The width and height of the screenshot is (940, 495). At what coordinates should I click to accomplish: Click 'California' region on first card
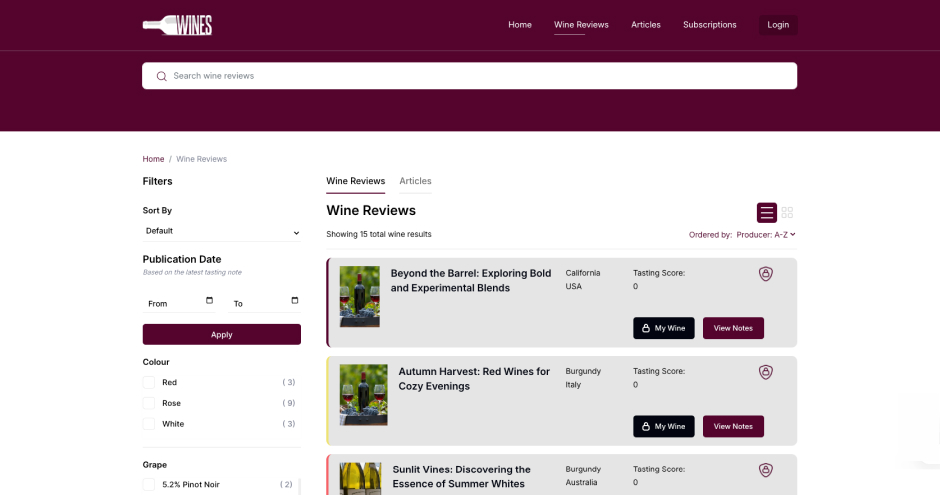click(x=583, y=273)
